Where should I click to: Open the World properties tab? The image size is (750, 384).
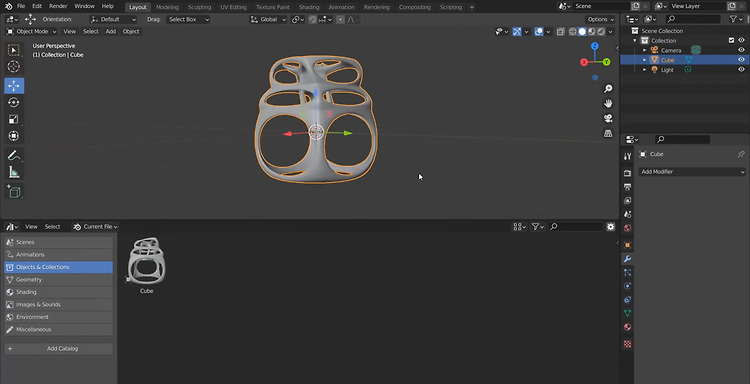coord(628,228)
